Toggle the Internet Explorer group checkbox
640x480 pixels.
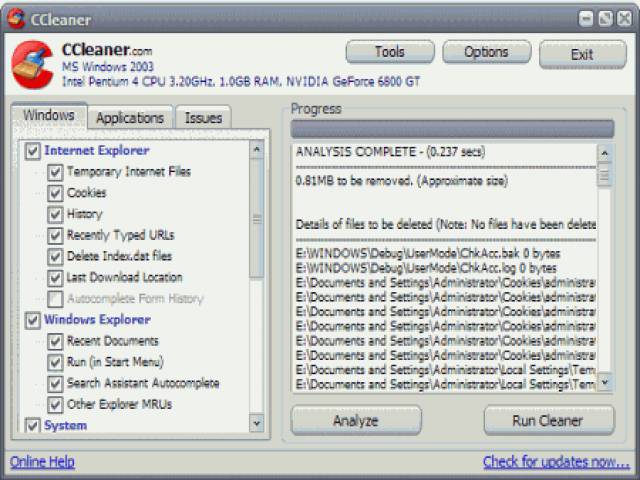coord(32,151)
